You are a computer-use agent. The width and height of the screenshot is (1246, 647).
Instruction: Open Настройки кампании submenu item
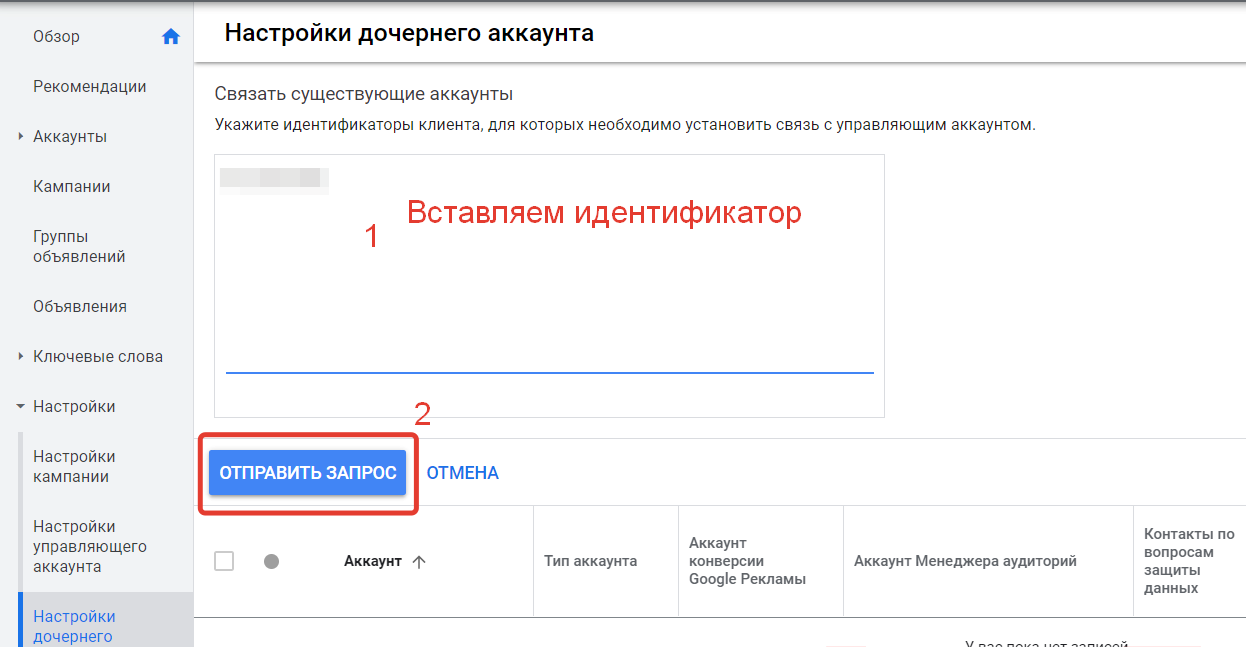(74, 467)
